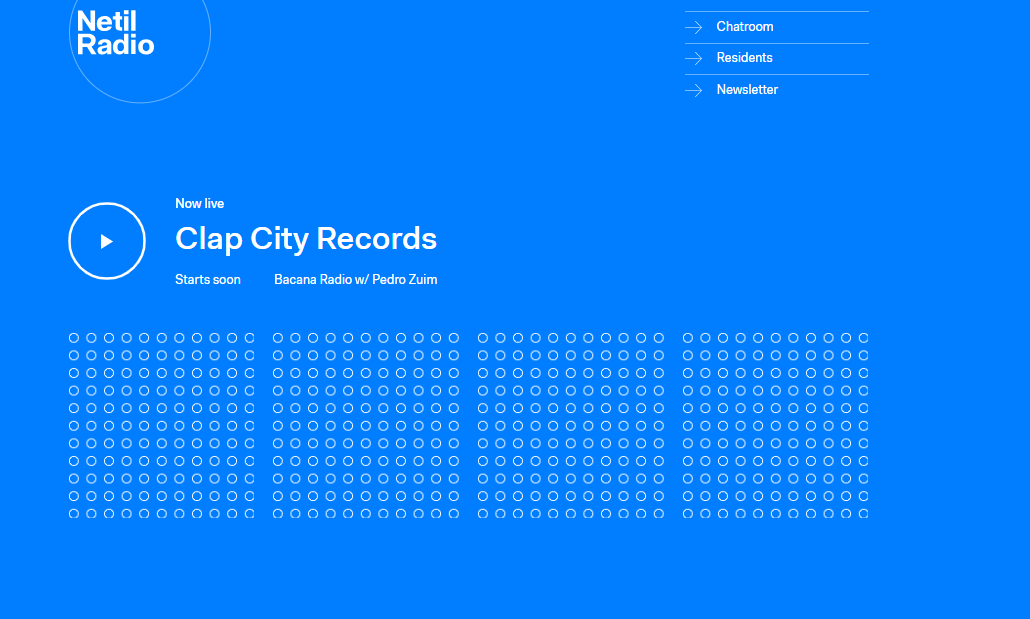The height and width of the screenshot is (619, 1030).
Task: Click the Now live label
Action: (x=199, y=204)
